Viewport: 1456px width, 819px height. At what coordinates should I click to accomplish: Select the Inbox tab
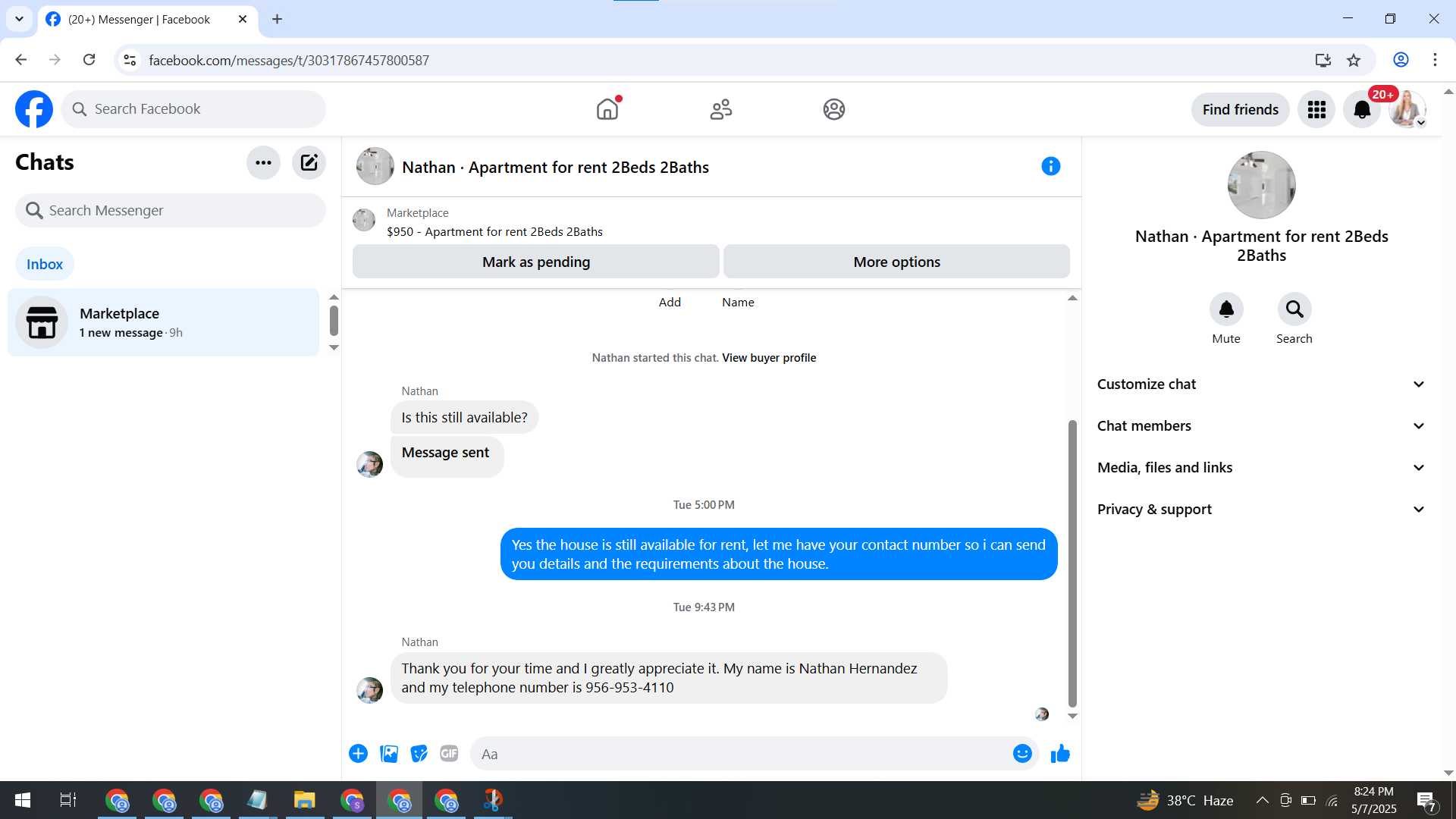45,264
